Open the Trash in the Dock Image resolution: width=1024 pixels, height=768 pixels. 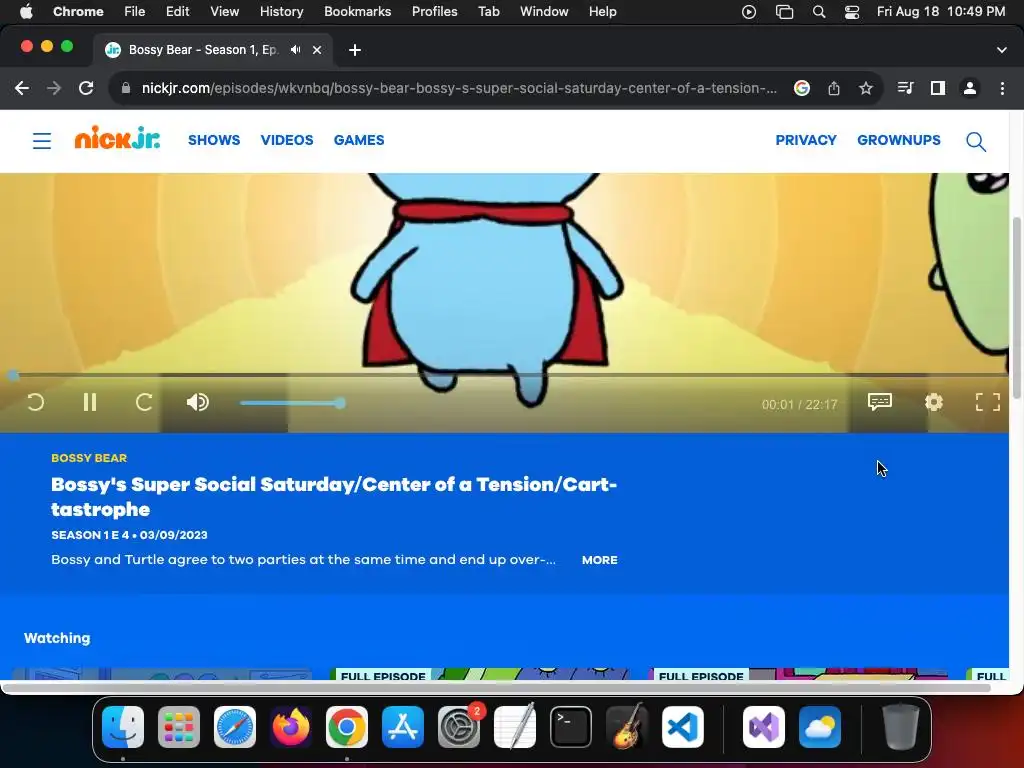(x=900, y=726)
